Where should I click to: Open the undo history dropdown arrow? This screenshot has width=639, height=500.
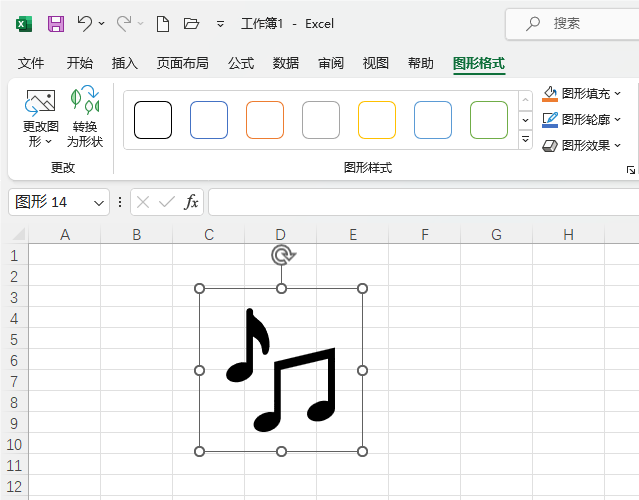[101, 24]
